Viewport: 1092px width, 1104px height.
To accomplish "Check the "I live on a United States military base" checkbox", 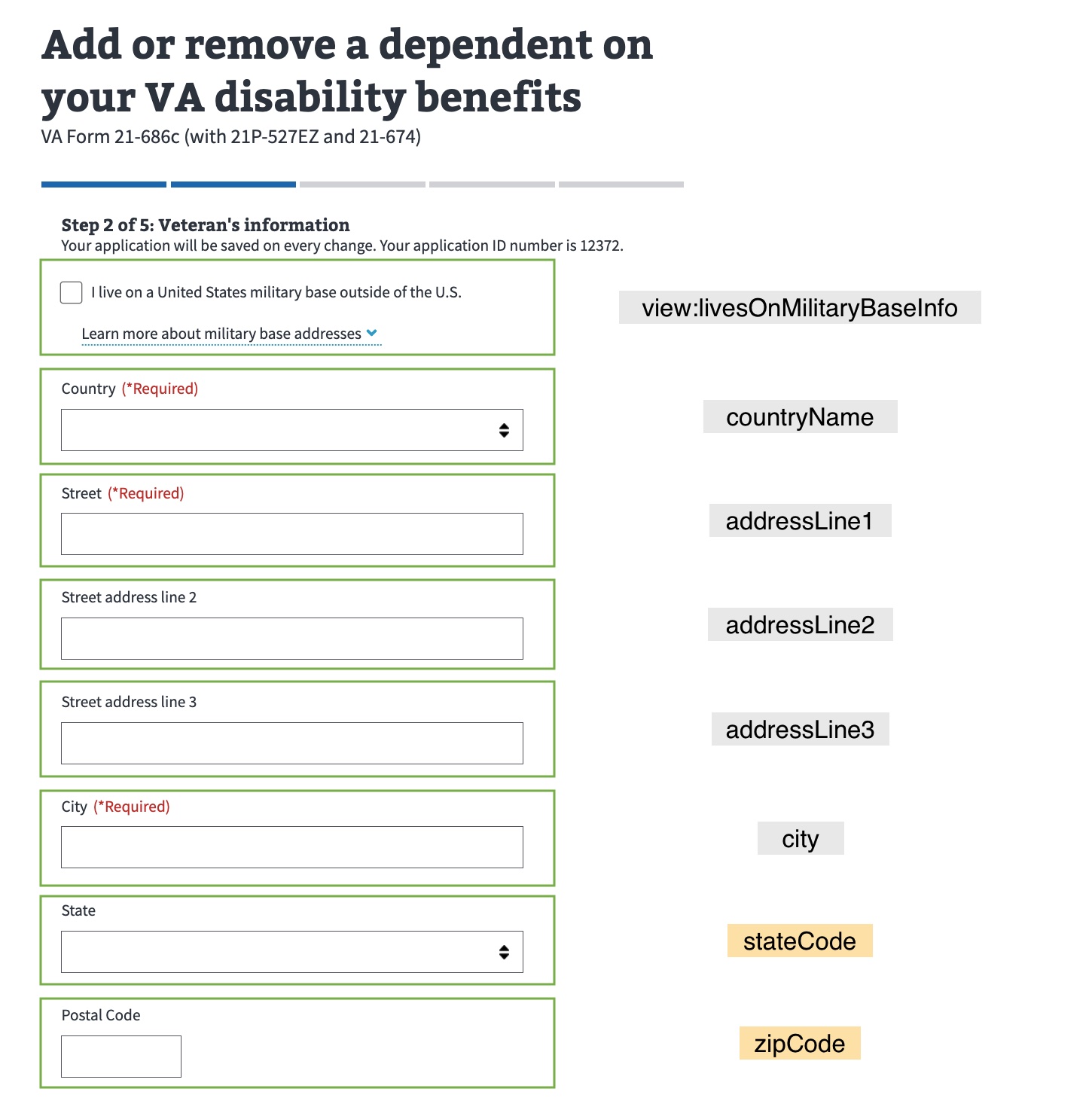I will click(70, 292).
